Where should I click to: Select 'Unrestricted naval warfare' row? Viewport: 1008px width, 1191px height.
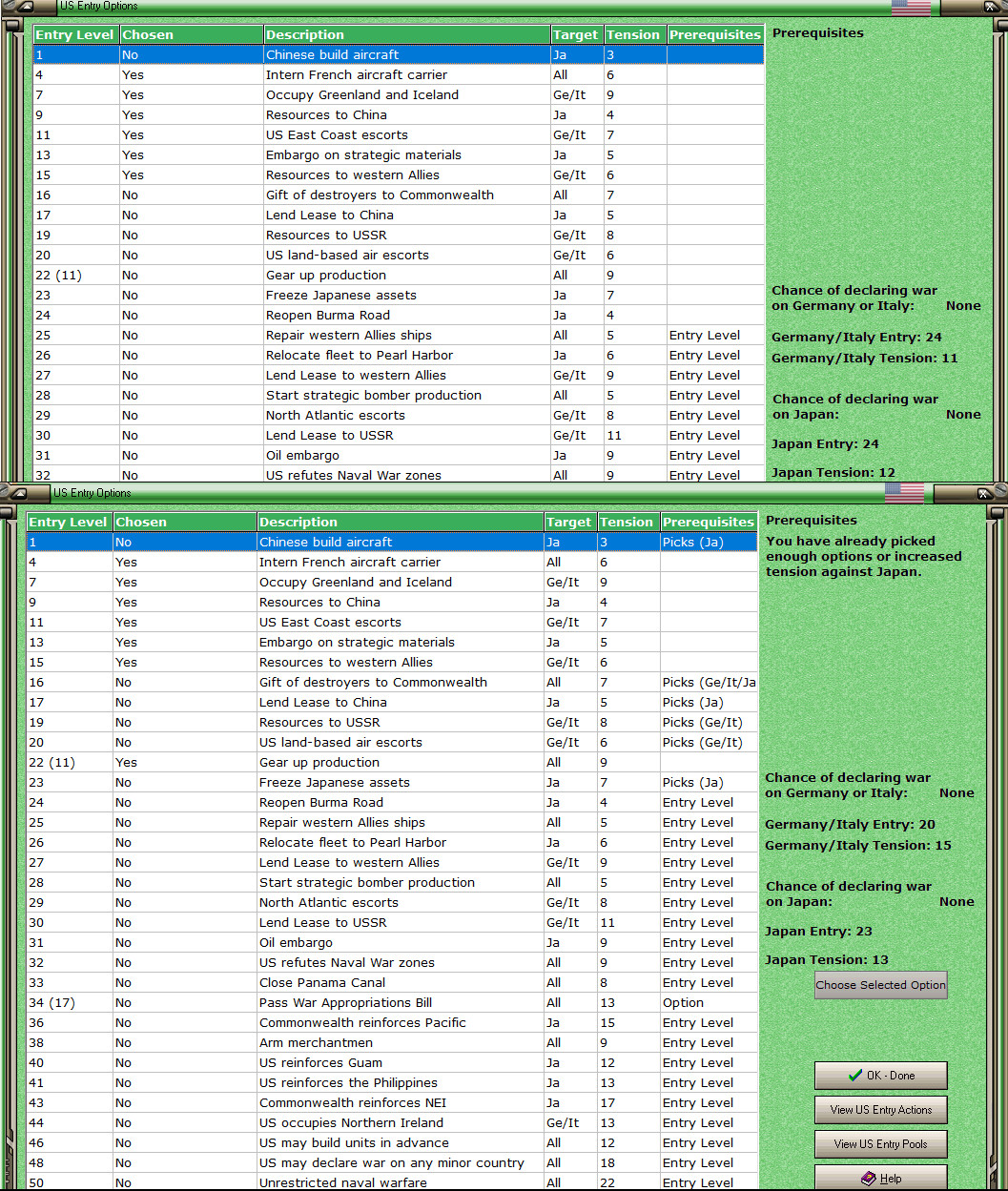point(392,1182)
